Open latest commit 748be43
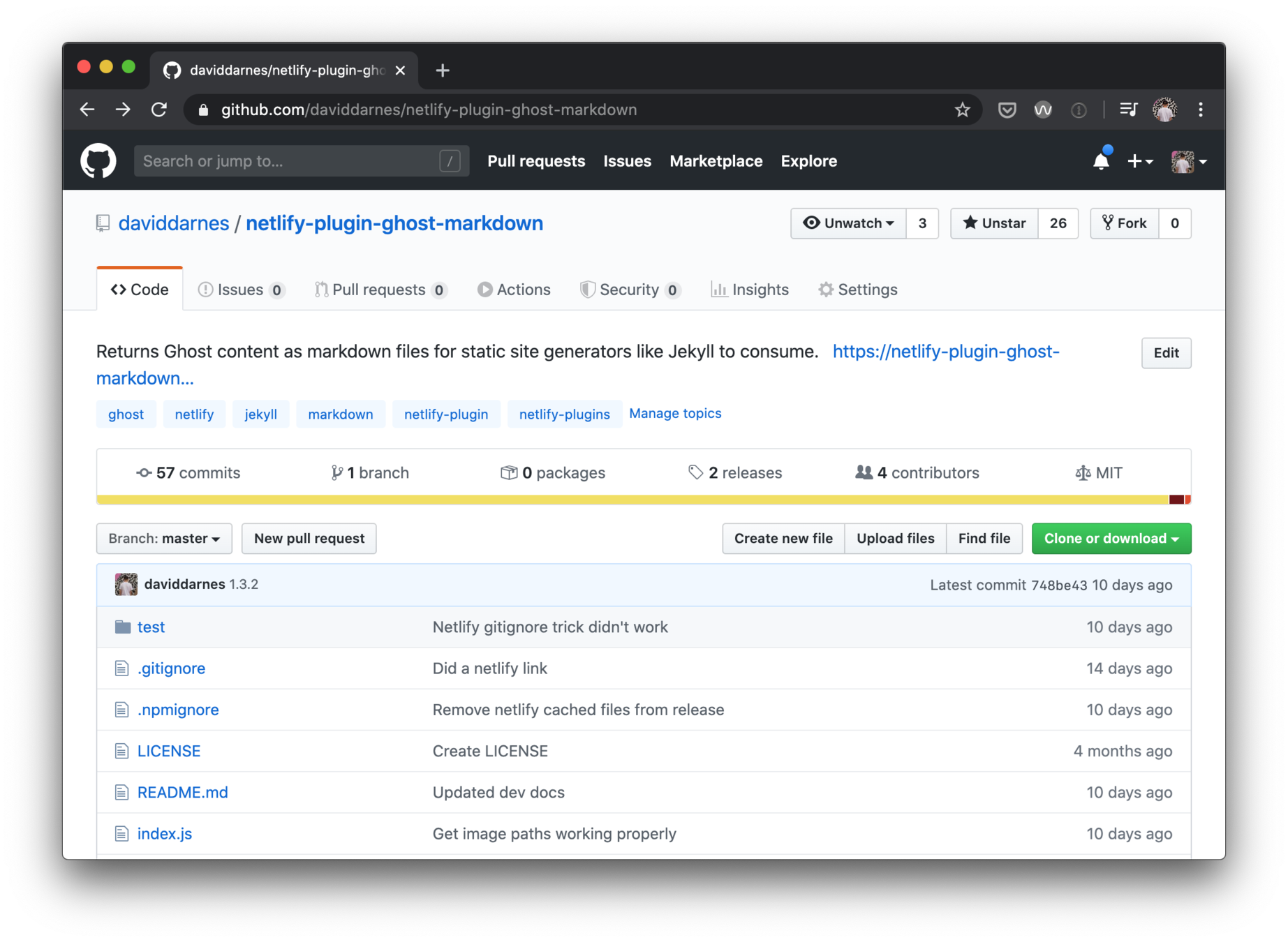Viewport: 1288px width, 942px height. tap(1059, 585)
